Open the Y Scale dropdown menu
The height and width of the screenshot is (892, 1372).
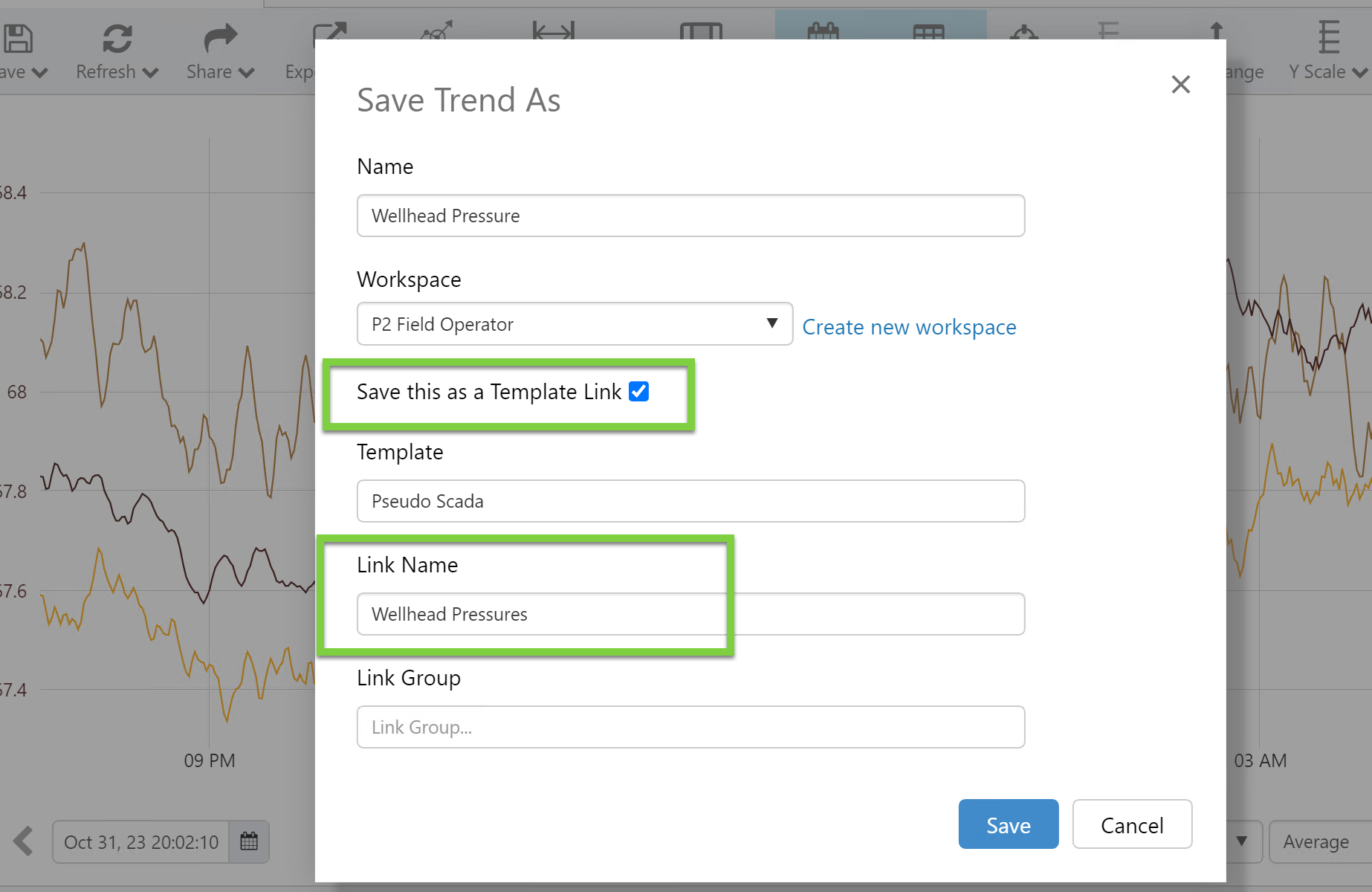coord(1359,72)
